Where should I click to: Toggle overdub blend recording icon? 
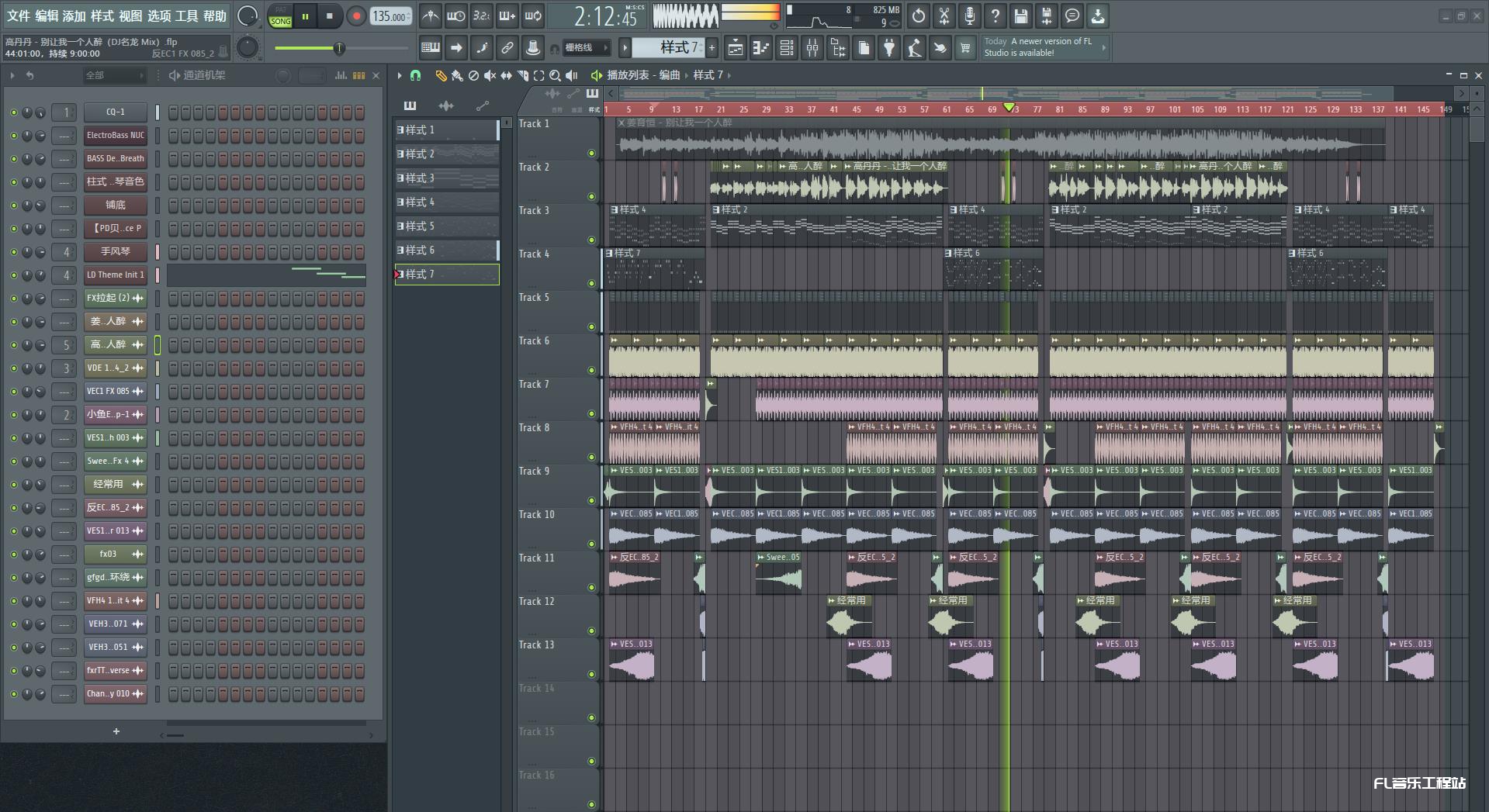507,16
